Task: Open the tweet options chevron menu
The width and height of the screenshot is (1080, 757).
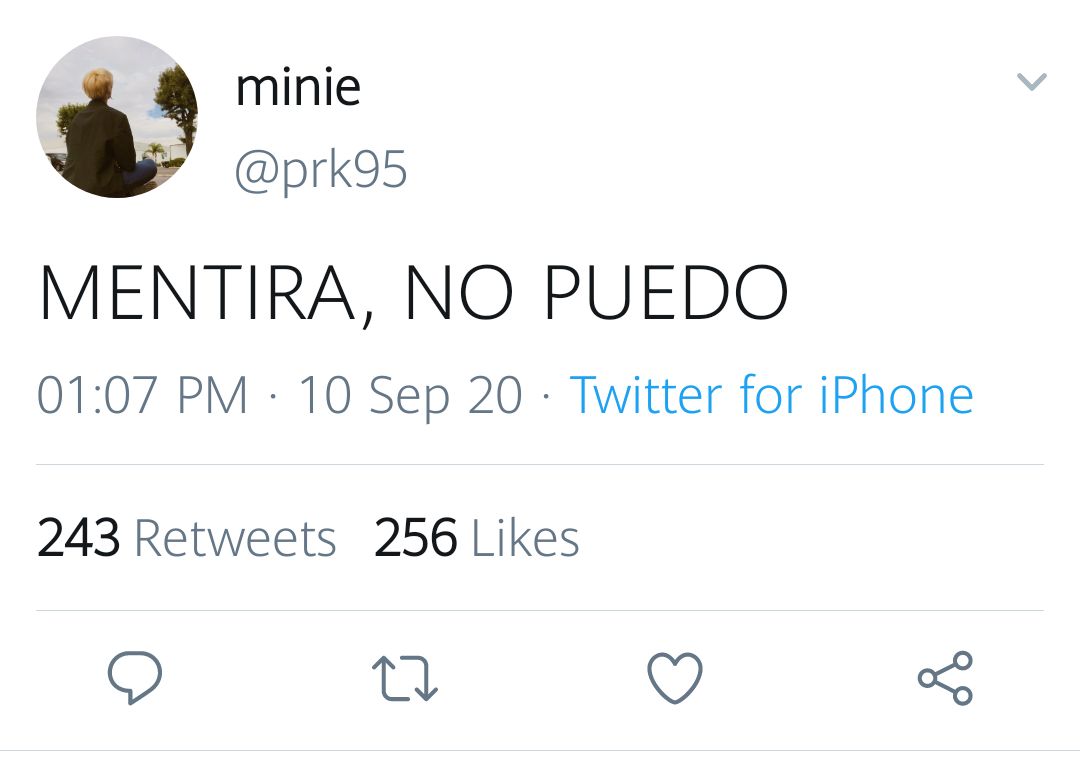Action: (1032, 81)
